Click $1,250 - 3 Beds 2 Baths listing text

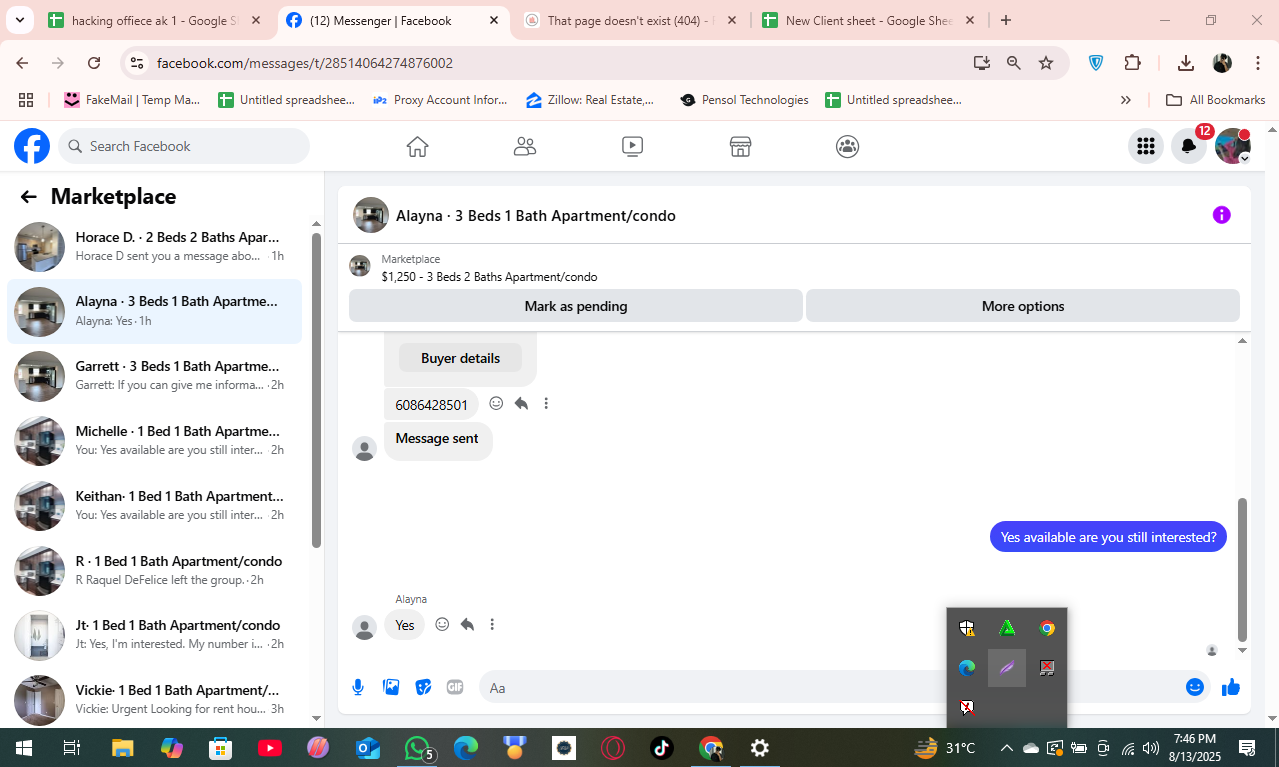(489, 277)
